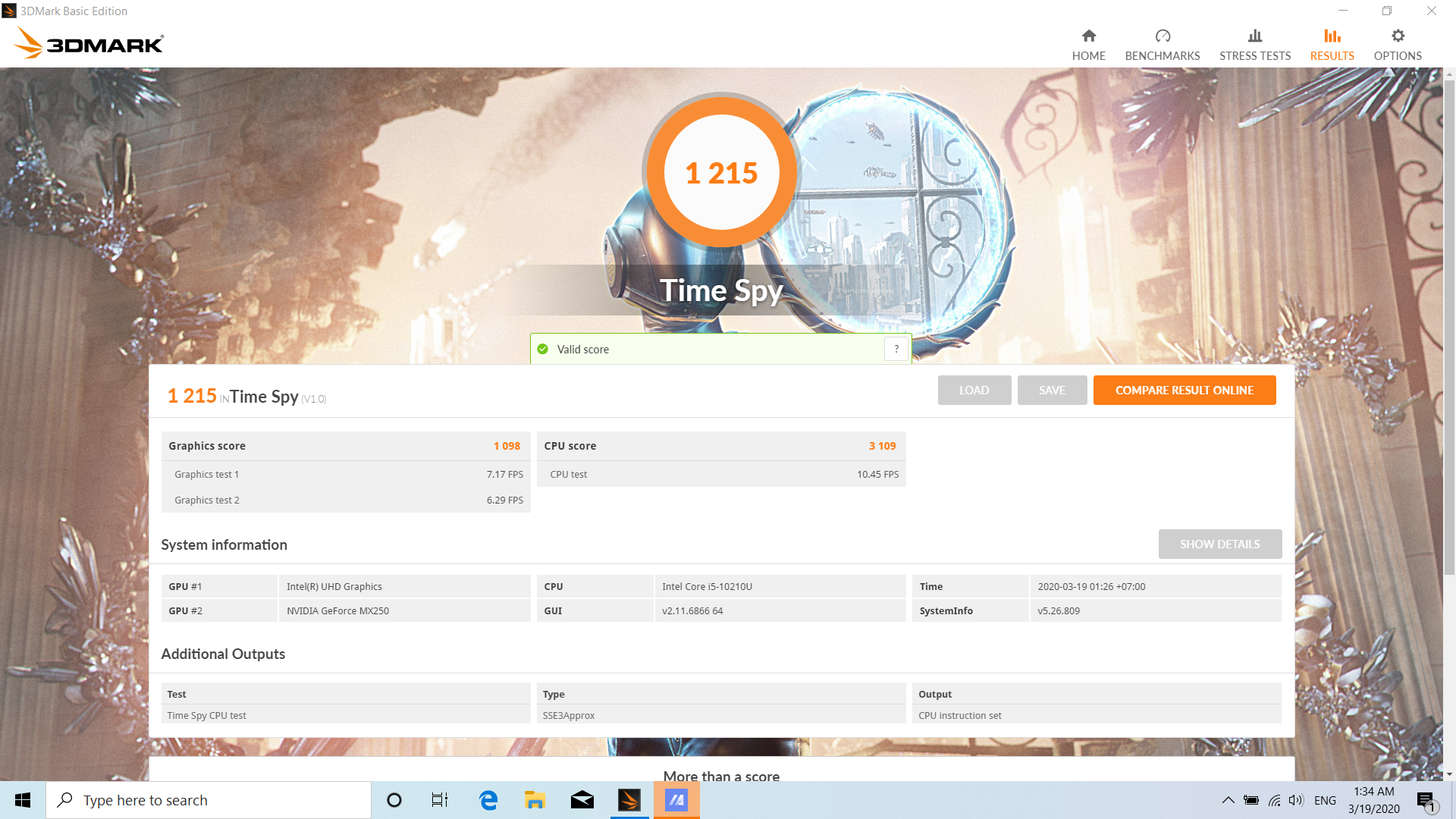
Task: Click NVIDIA GeForce MX250 GPU #2 value
Action: point(337,611)
